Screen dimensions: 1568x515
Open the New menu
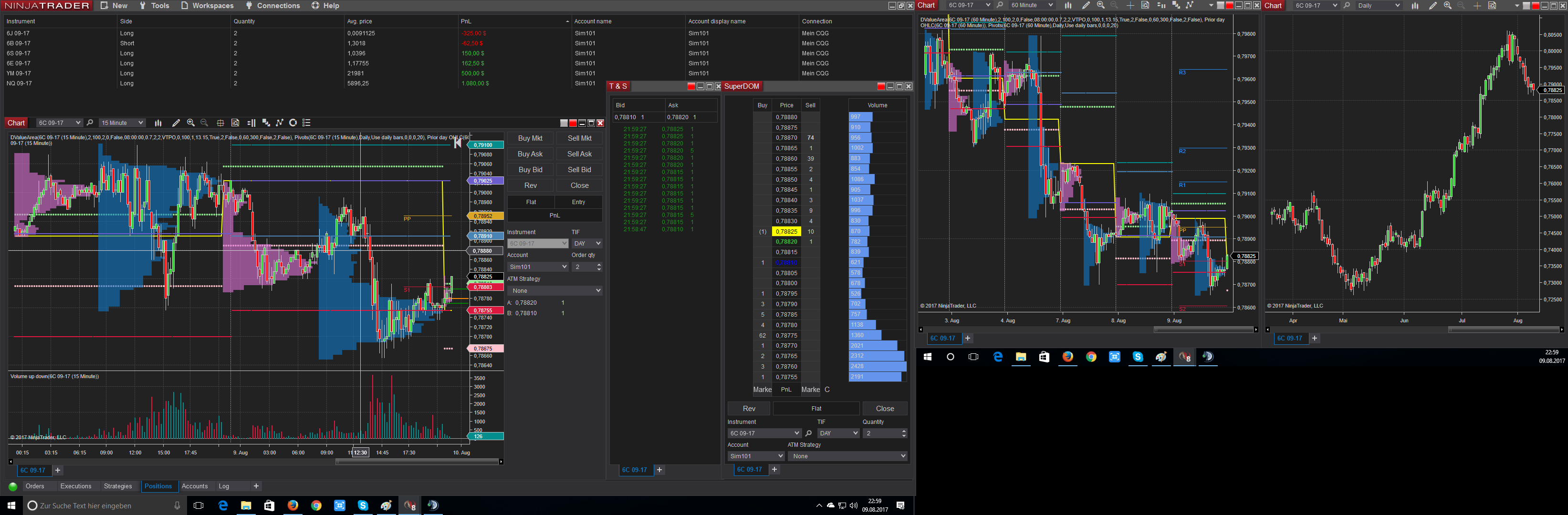(x=114, y=5)
